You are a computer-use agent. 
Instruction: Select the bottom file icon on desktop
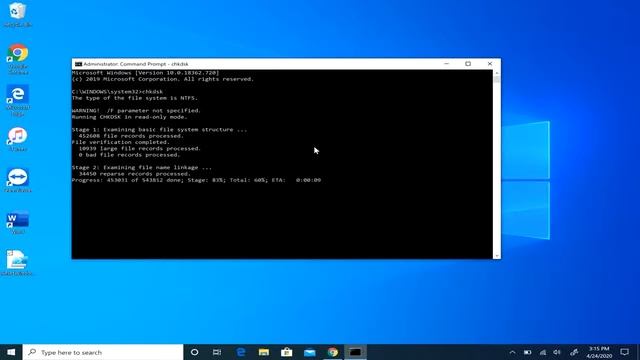[x=17, y=263]
